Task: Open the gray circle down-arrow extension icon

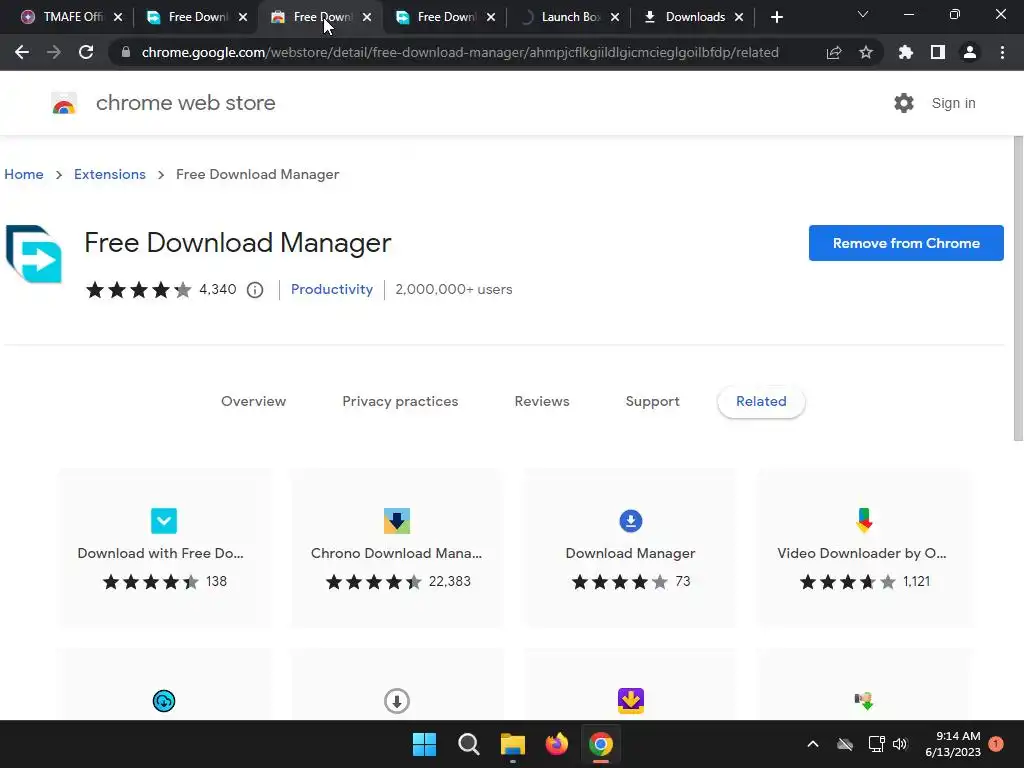Action: point(397,701)
